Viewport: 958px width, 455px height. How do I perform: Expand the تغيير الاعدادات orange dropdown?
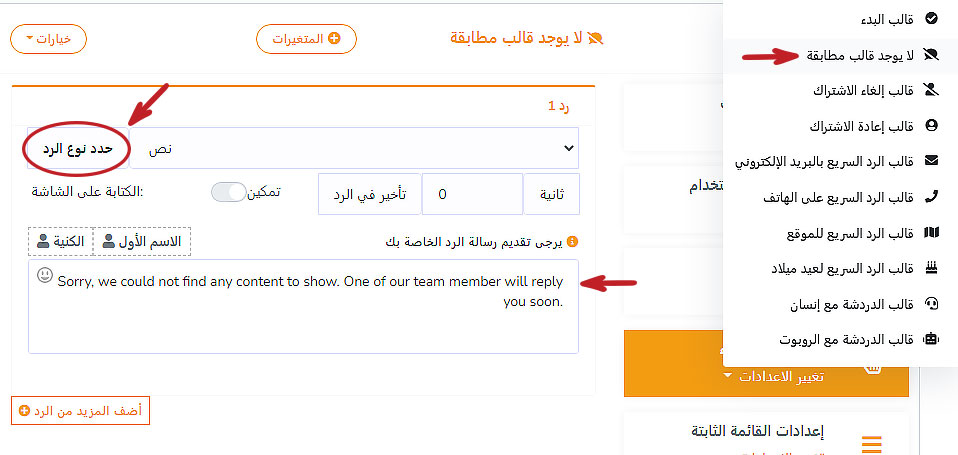tap(766, 376)
